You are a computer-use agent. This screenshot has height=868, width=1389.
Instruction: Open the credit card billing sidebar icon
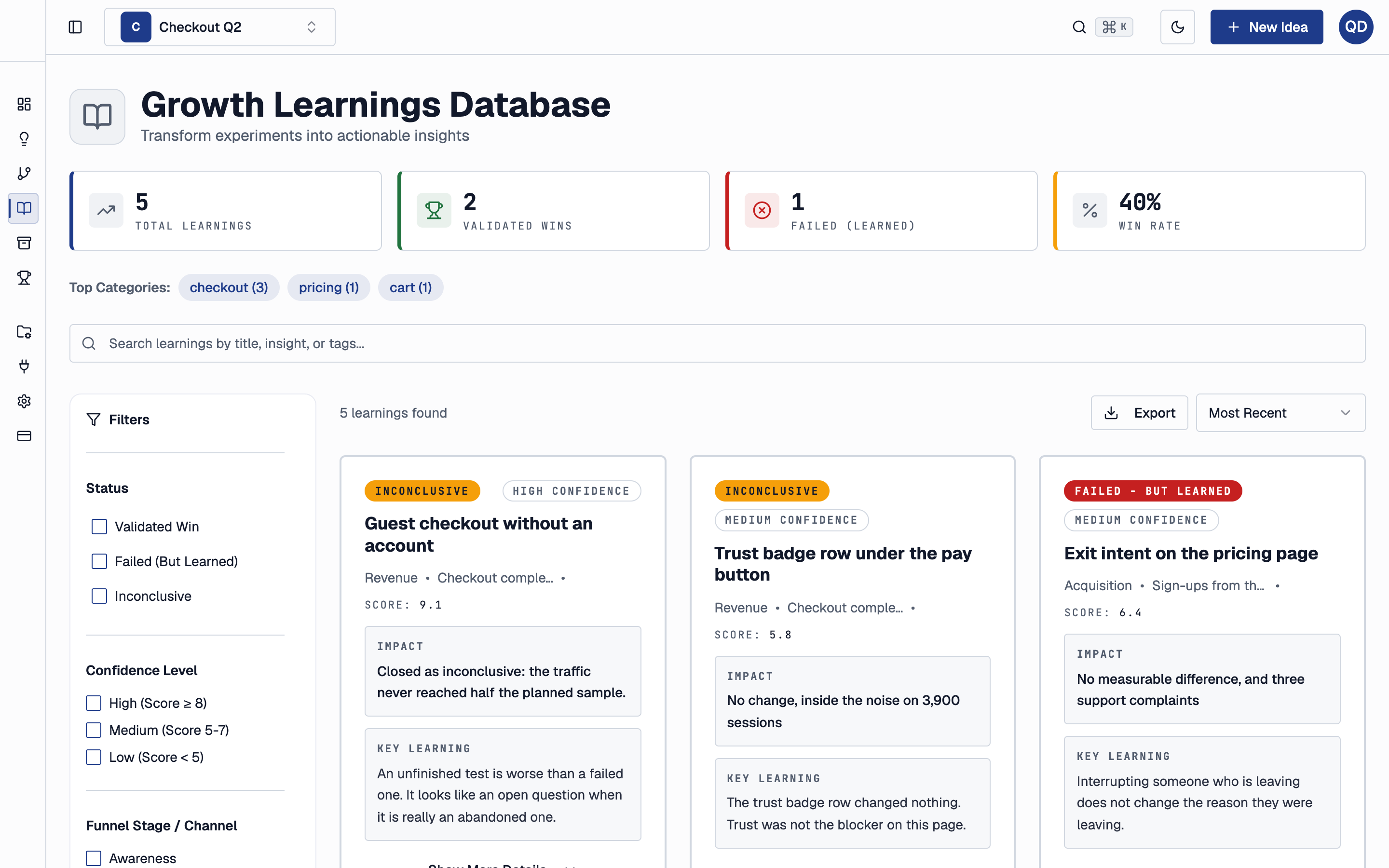coord(24,436)
